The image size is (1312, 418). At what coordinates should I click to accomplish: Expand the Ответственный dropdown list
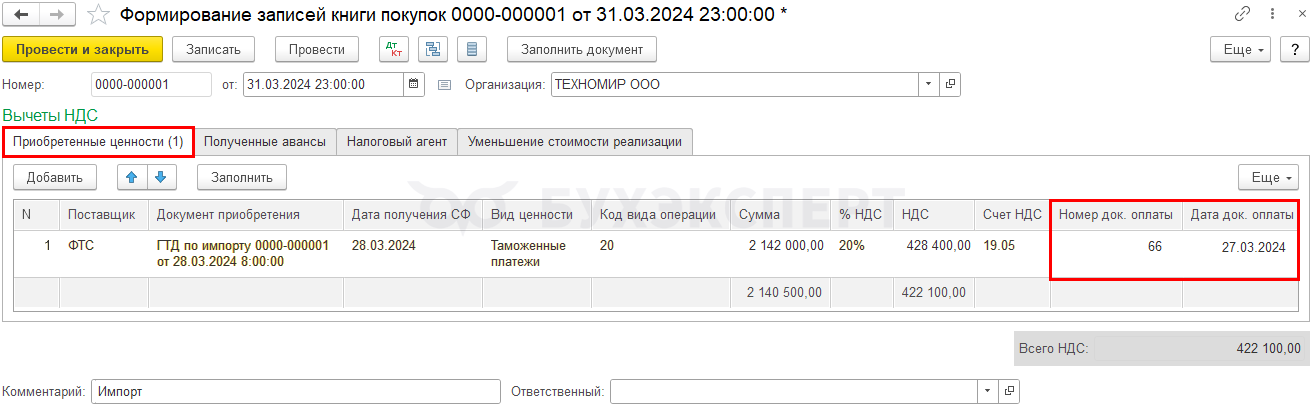[x=989, y=392]
